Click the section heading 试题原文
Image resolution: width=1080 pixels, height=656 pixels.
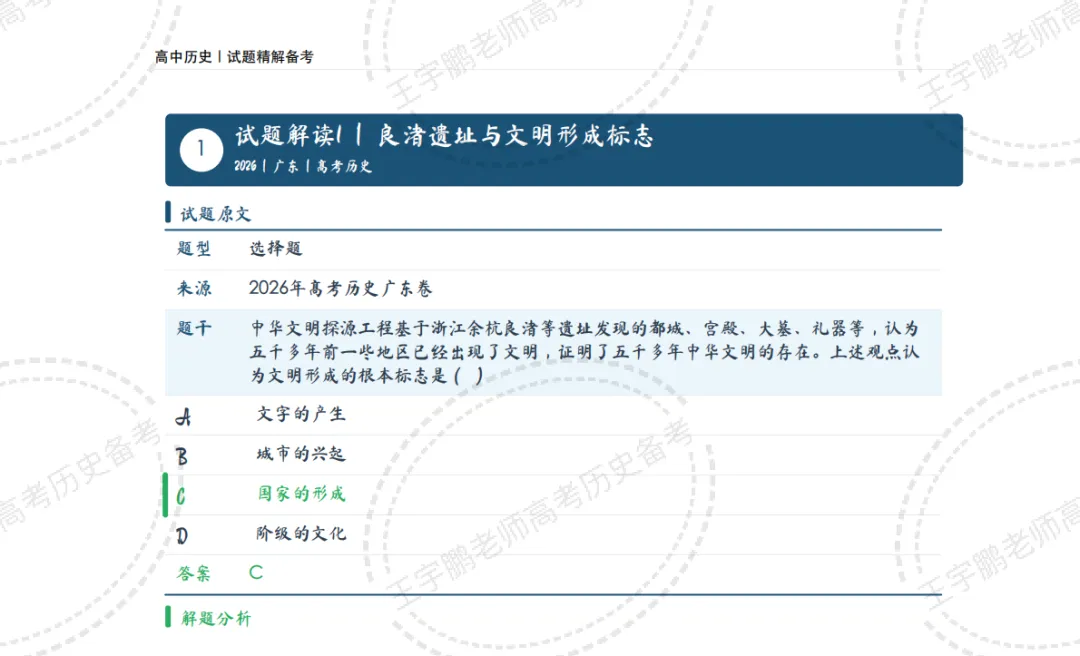[x=216, y=214]
